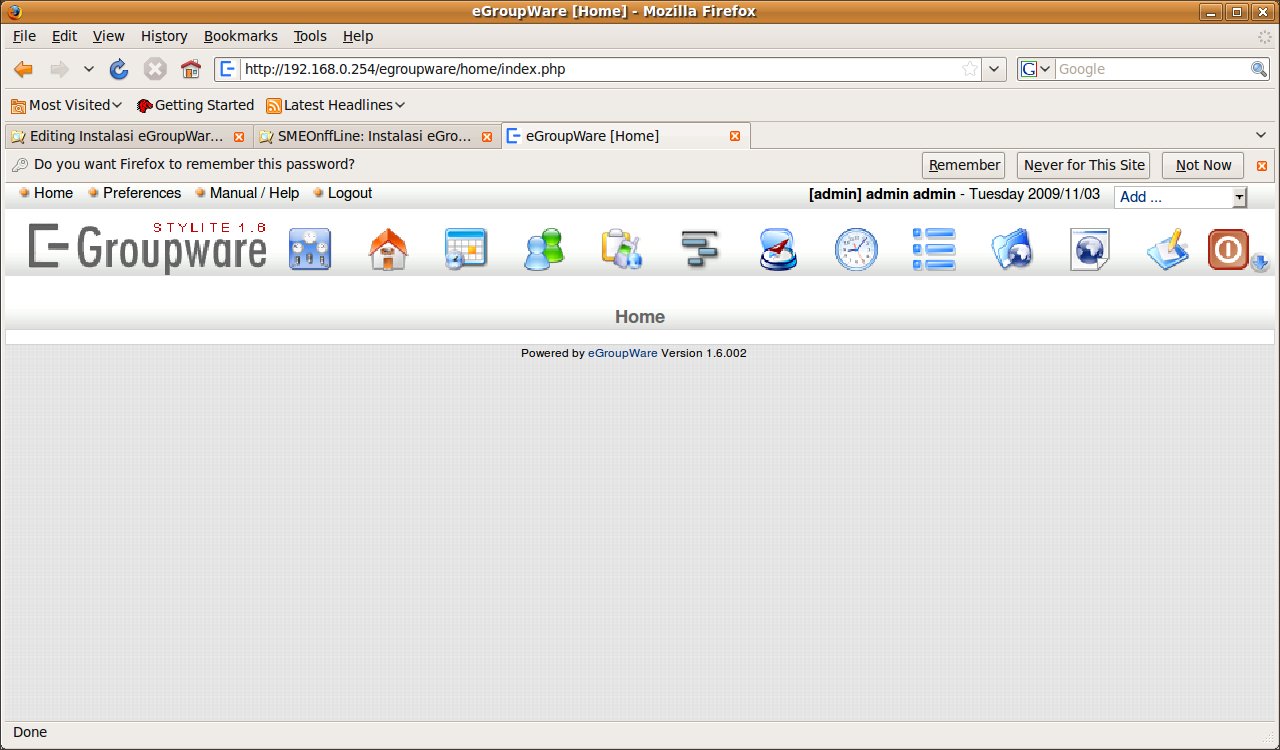1280x750 pixels.
Task: Open the File Manager folder-globe icon
Action: coord(1012,249)
